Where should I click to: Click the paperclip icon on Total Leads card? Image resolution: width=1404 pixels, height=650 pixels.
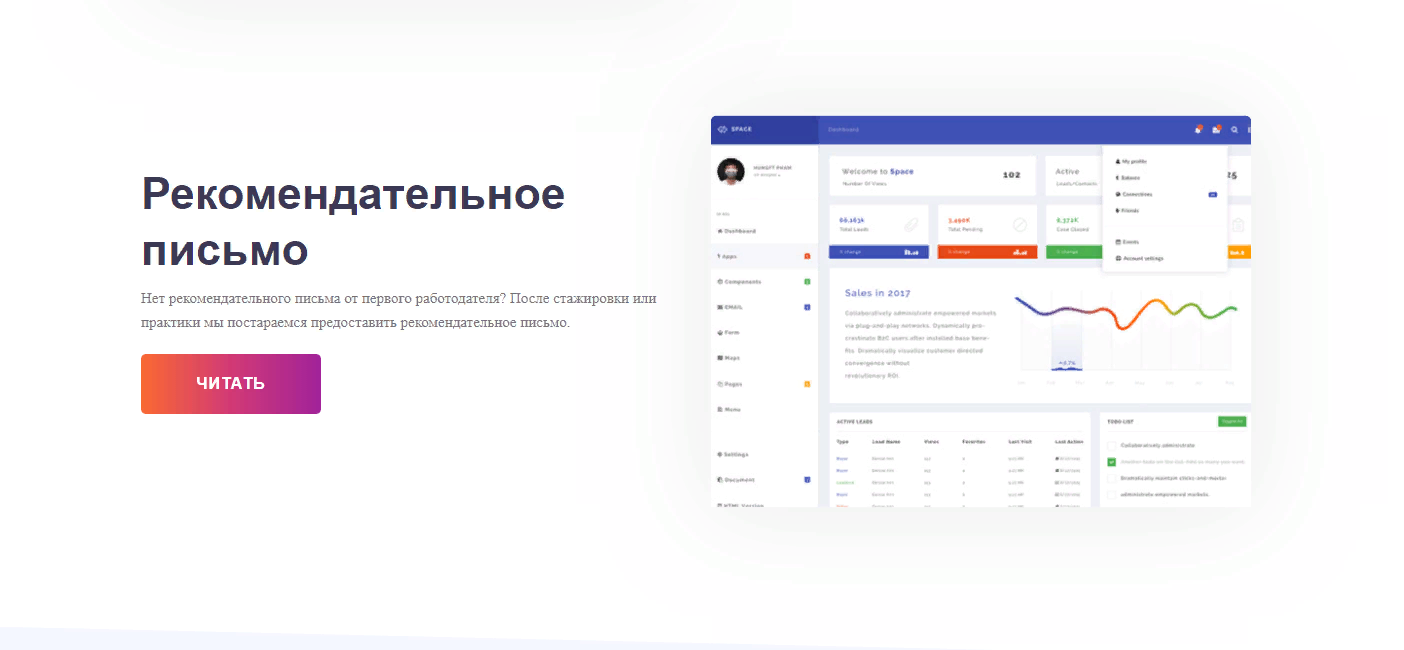[x=911, y=225]
